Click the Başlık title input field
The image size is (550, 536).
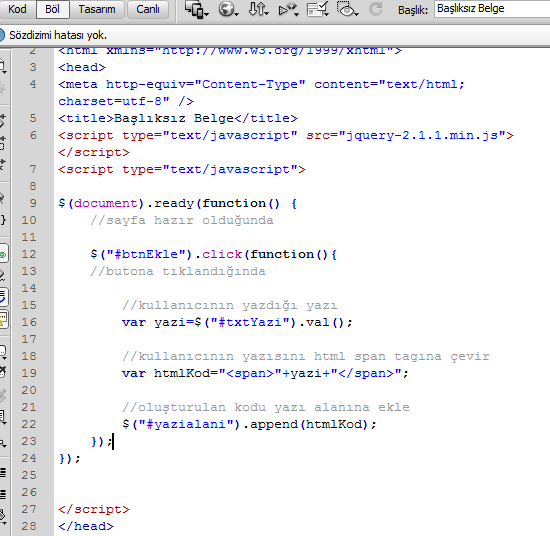pos(492,9)
